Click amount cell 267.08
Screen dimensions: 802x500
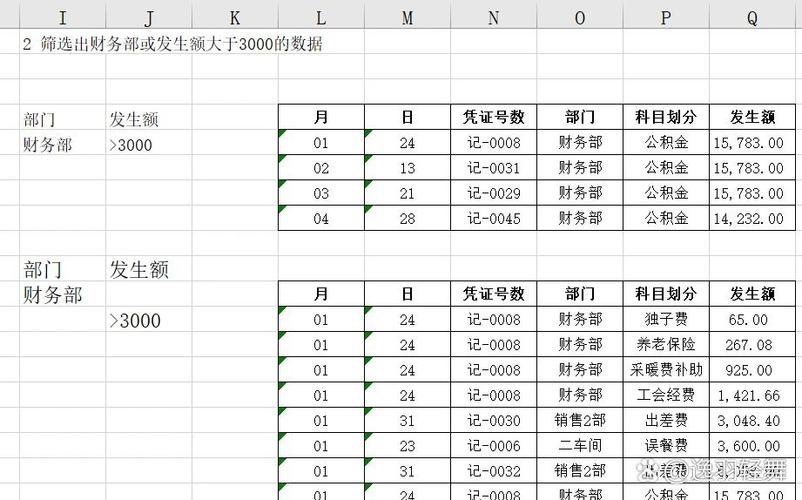tap(752, 345)
